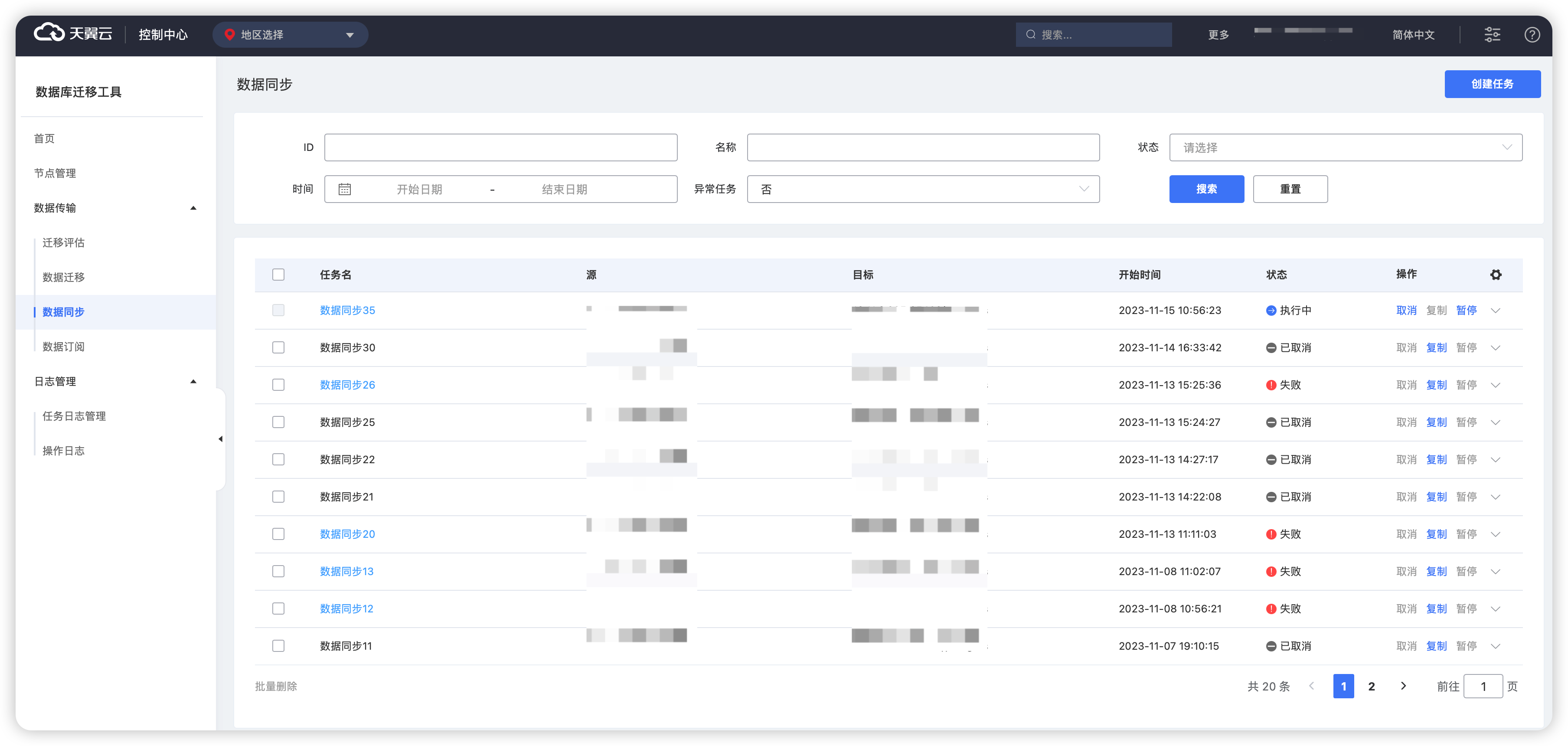The image size is (1568, 746).
Task: Click the 结束日期 date field
Action: (564, 190)
